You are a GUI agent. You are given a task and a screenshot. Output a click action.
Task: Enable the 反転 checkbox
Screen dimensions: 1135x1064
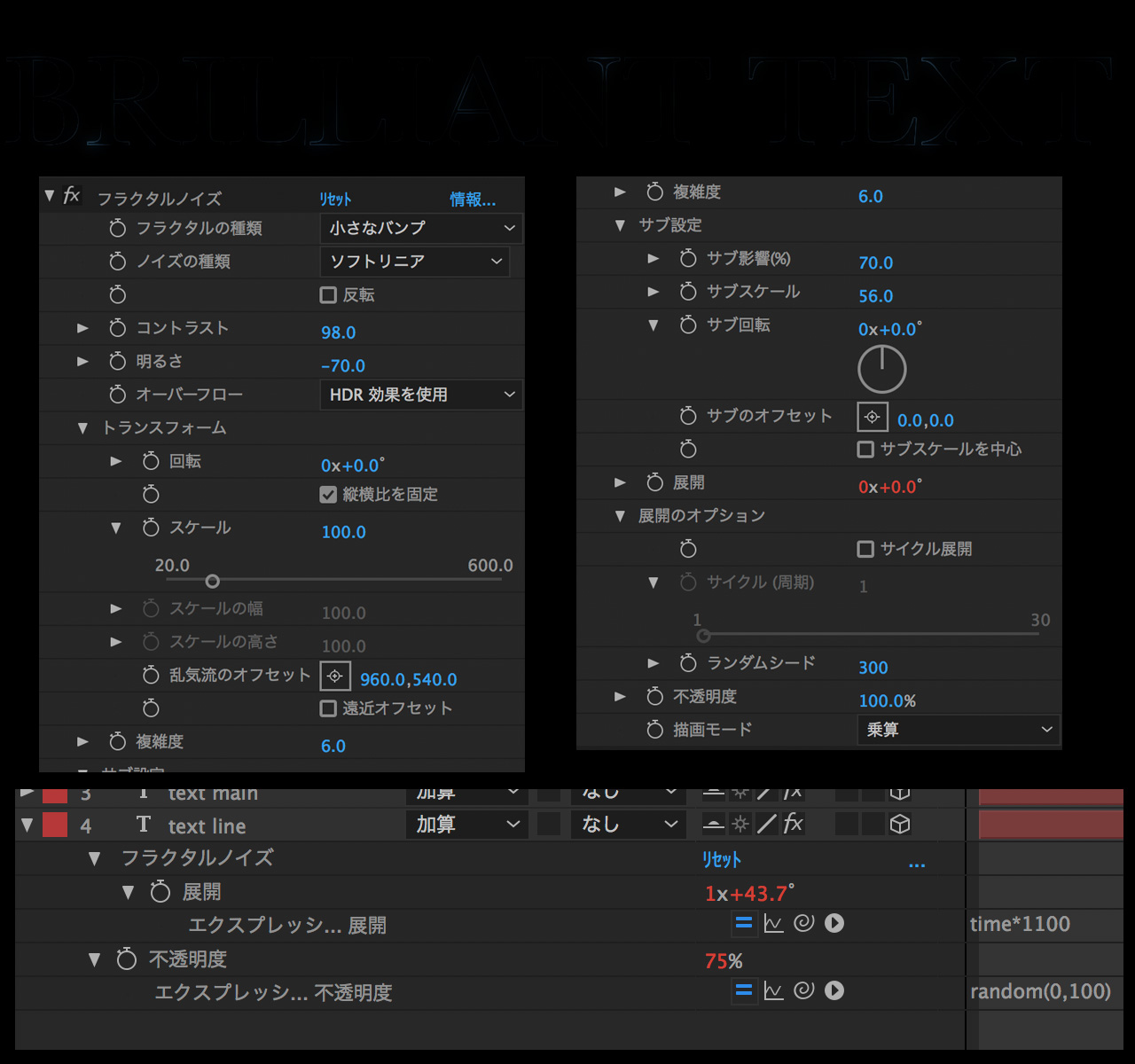pos(328,295)
